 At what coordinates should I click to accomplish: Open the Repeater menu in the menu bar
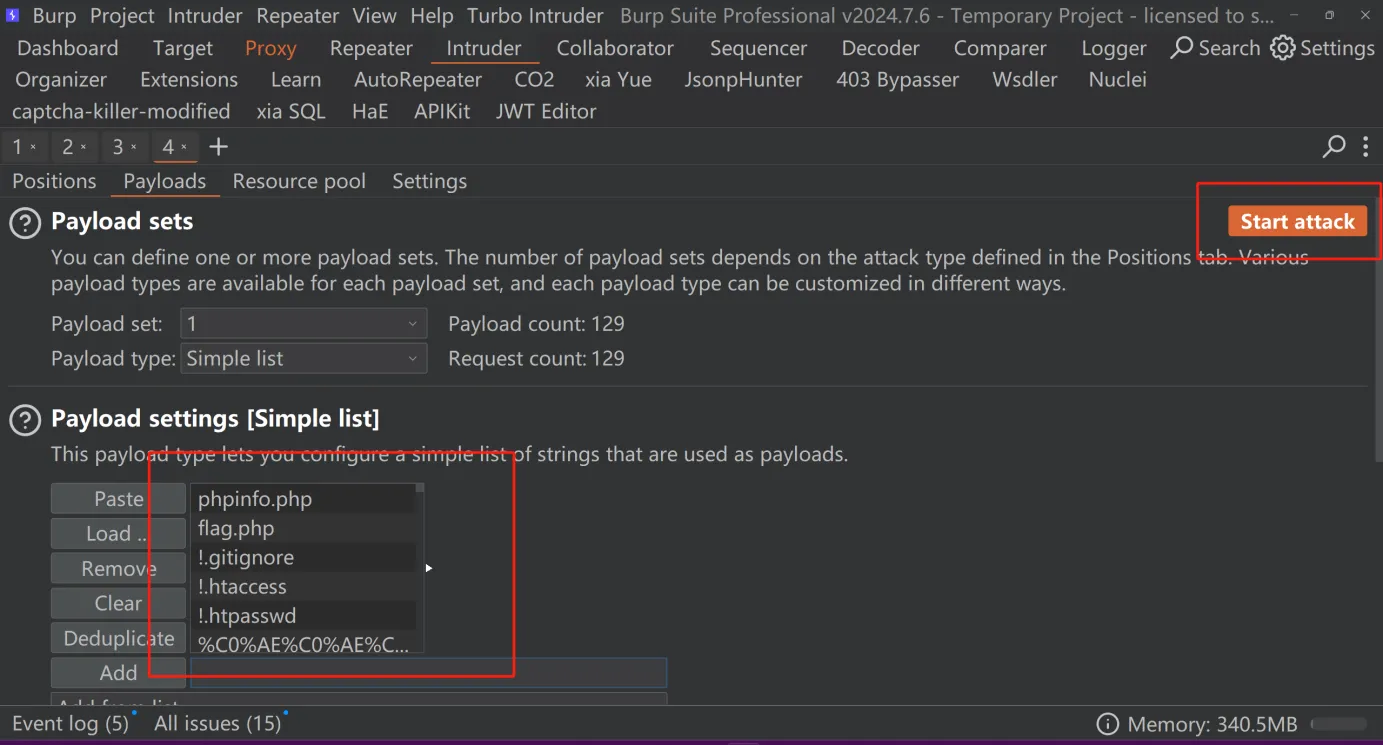297,16
